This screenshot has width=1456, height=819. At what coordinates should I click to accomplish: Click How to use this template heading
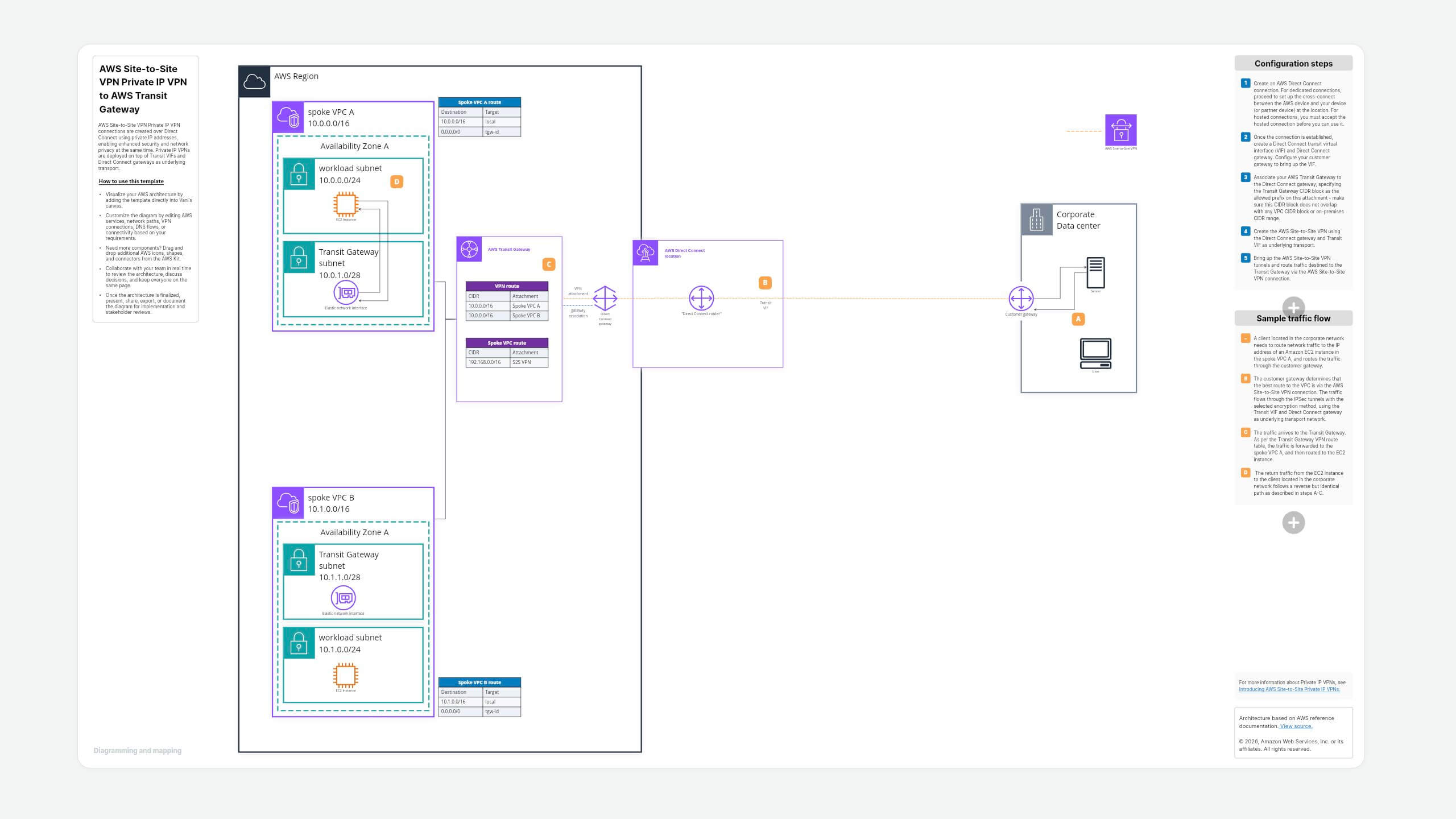click(131, 181)
